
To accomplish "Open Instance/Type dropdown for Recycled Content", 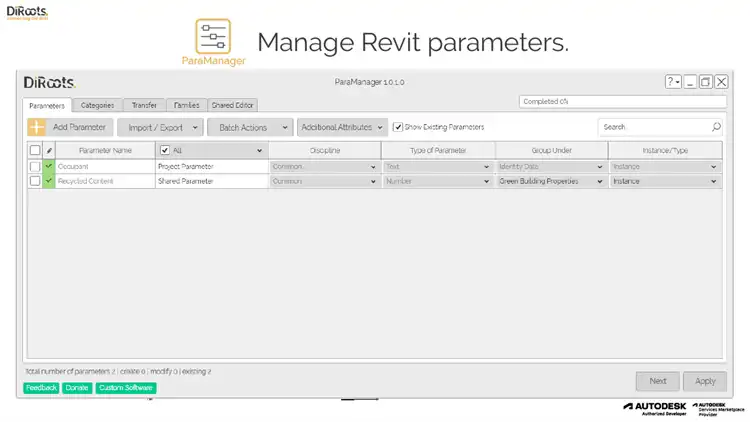I will coord(665,181).
